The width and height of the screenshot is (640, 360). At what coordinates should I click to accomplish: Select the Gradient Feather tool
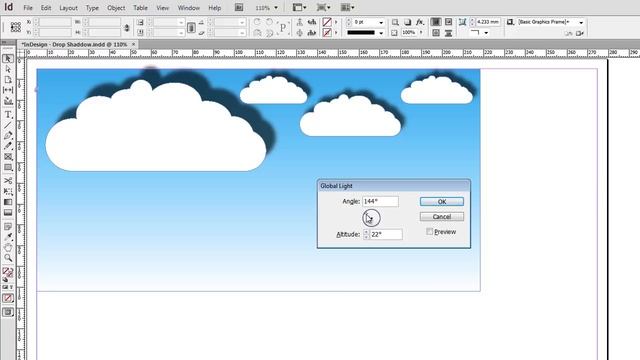[8, 213]
